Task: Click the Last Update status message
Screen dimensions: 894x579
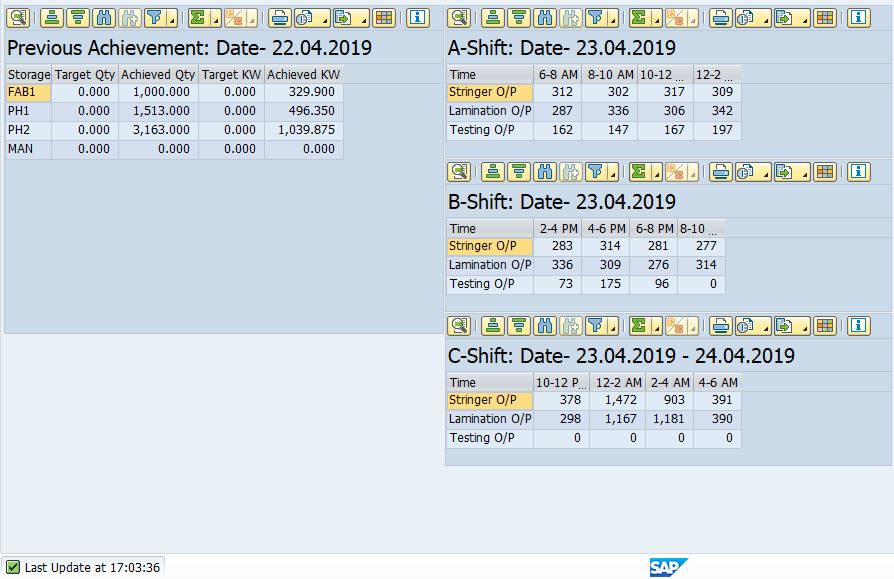Action: pyautogui.click(x=80, y=567)
